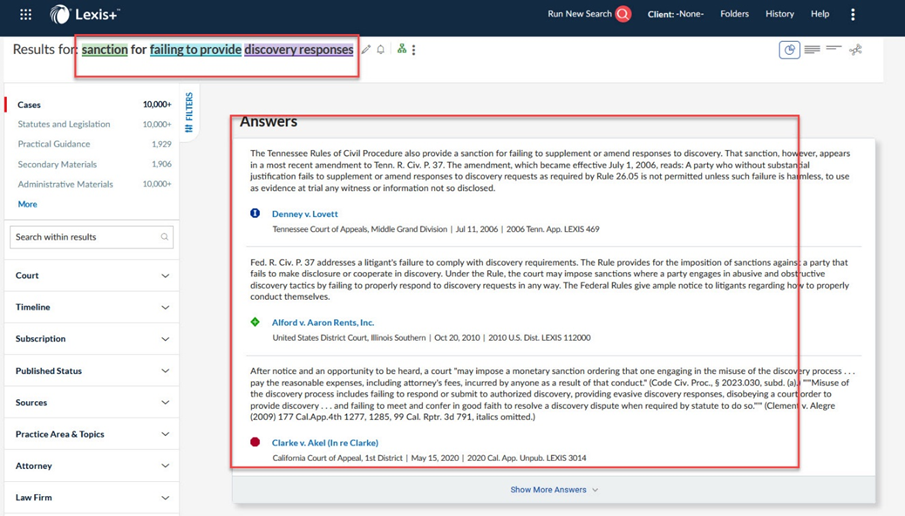
Task: Click the 1,906 count beside Secondary Materials
Action: tap(162, 164)
